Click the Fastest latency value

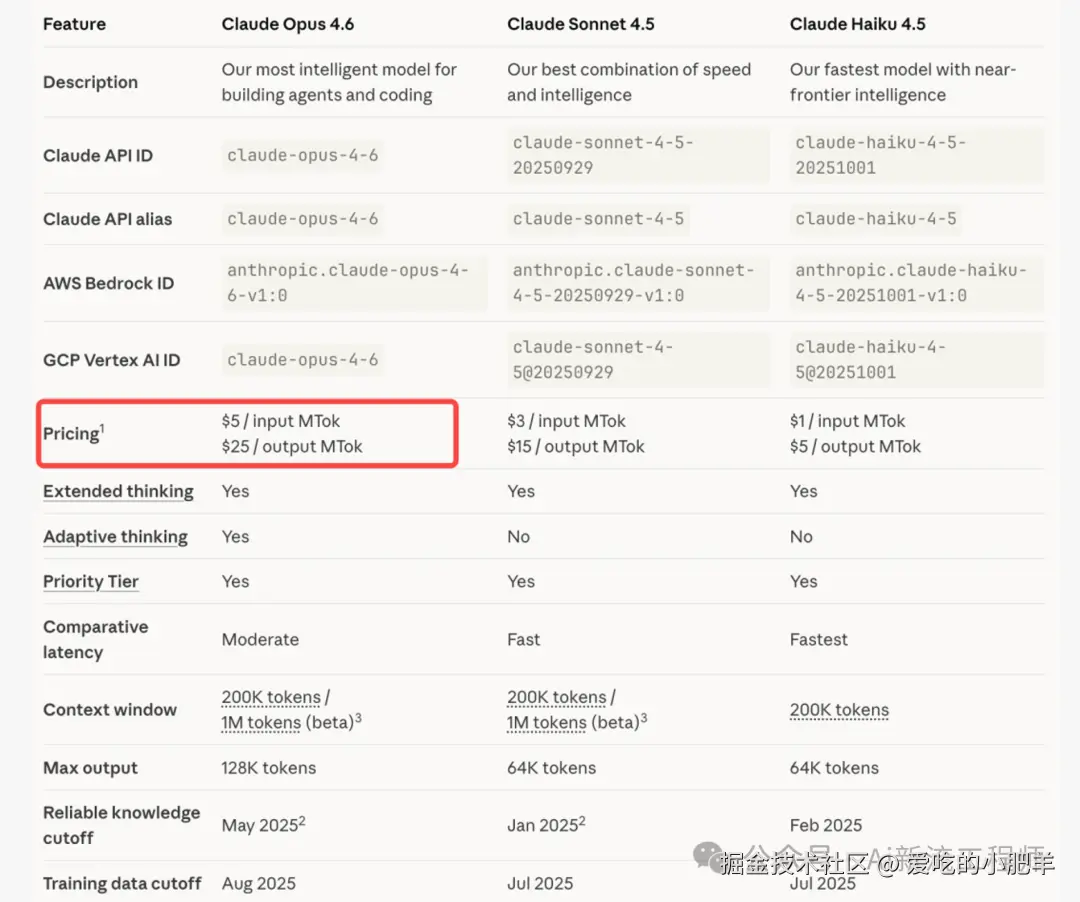(x=818, y=640)
